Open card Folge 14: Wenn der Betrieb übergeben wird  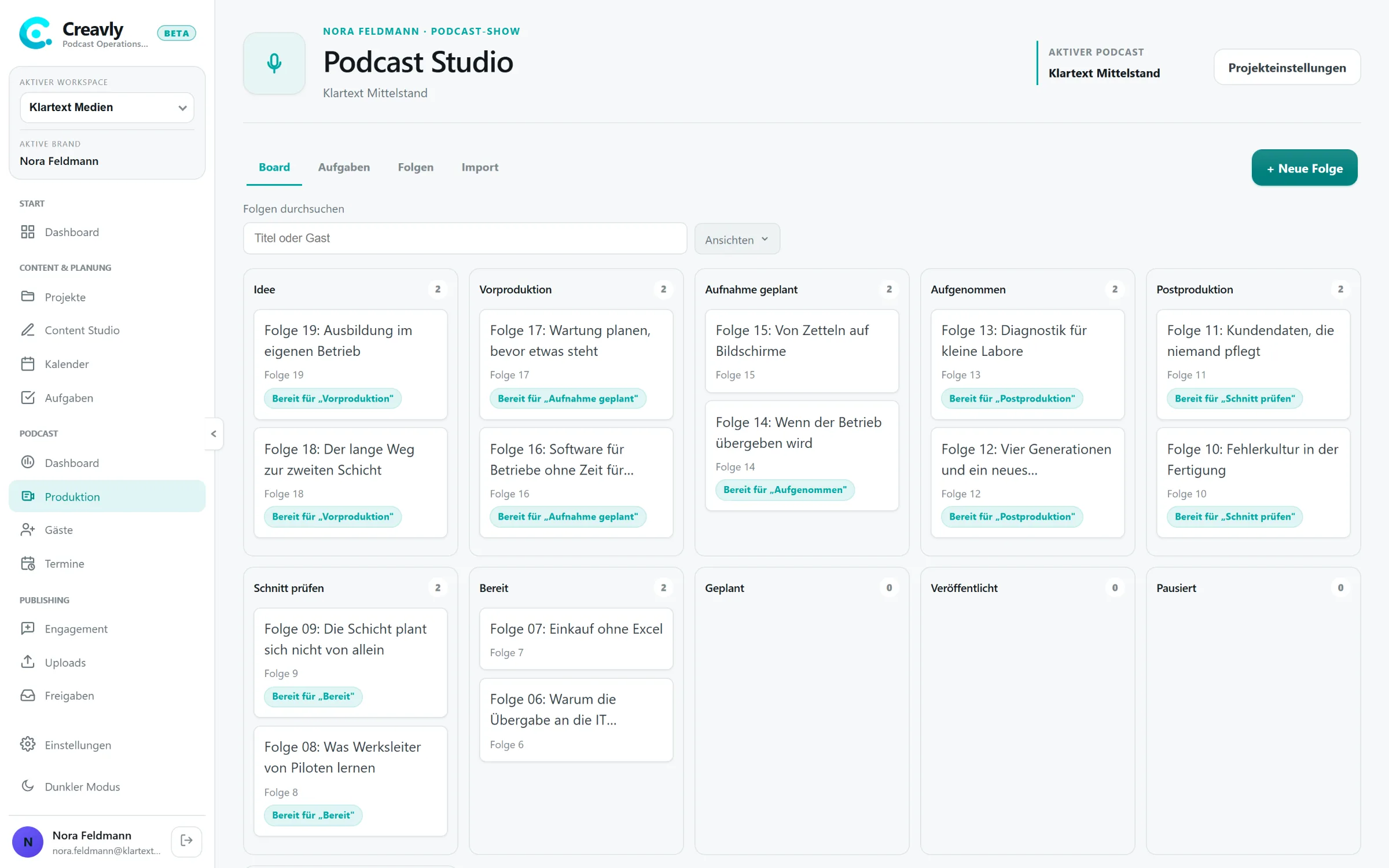point(802,455)
